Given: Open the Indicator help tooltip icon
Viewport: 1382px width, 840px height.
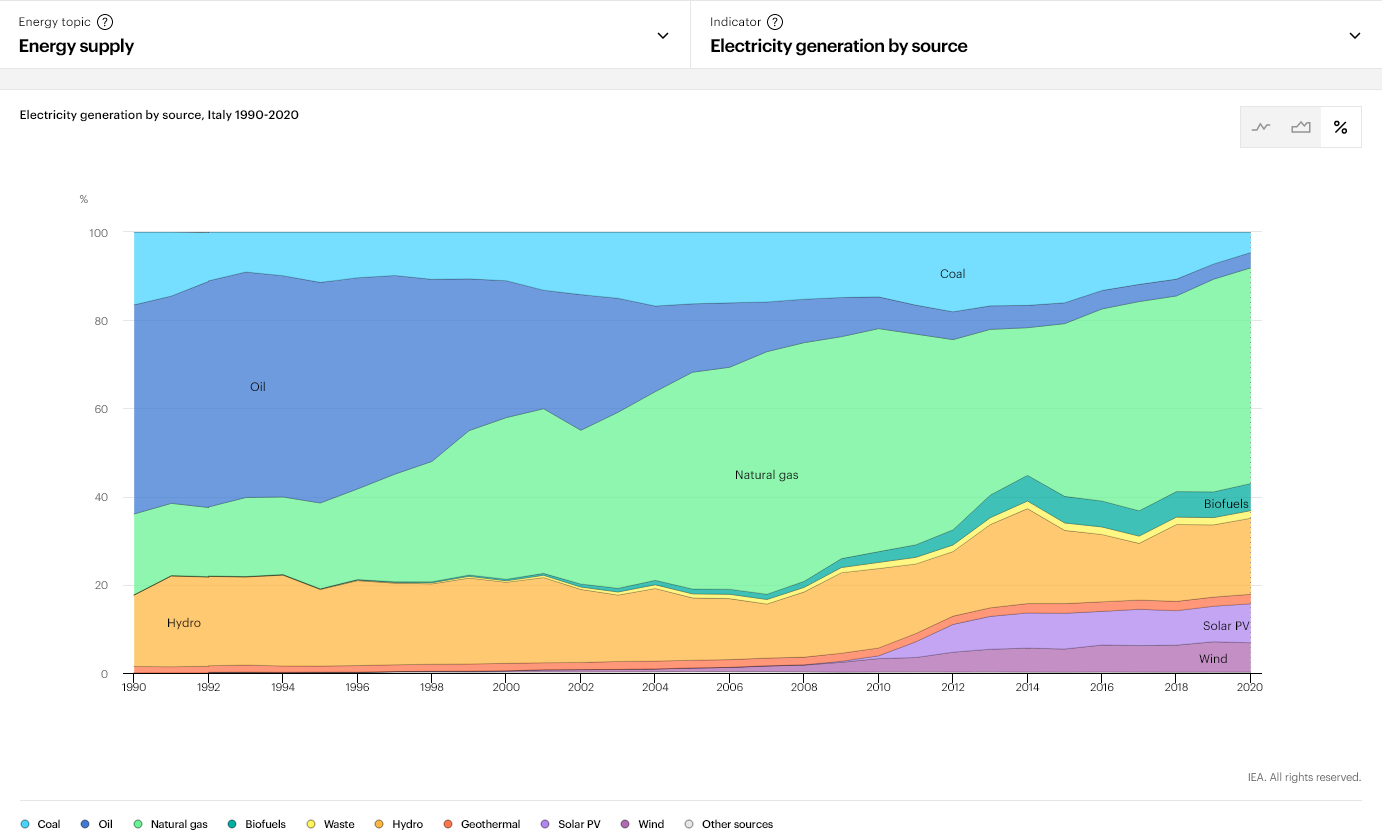Looking at the screenshot, I should click(775, 22).
